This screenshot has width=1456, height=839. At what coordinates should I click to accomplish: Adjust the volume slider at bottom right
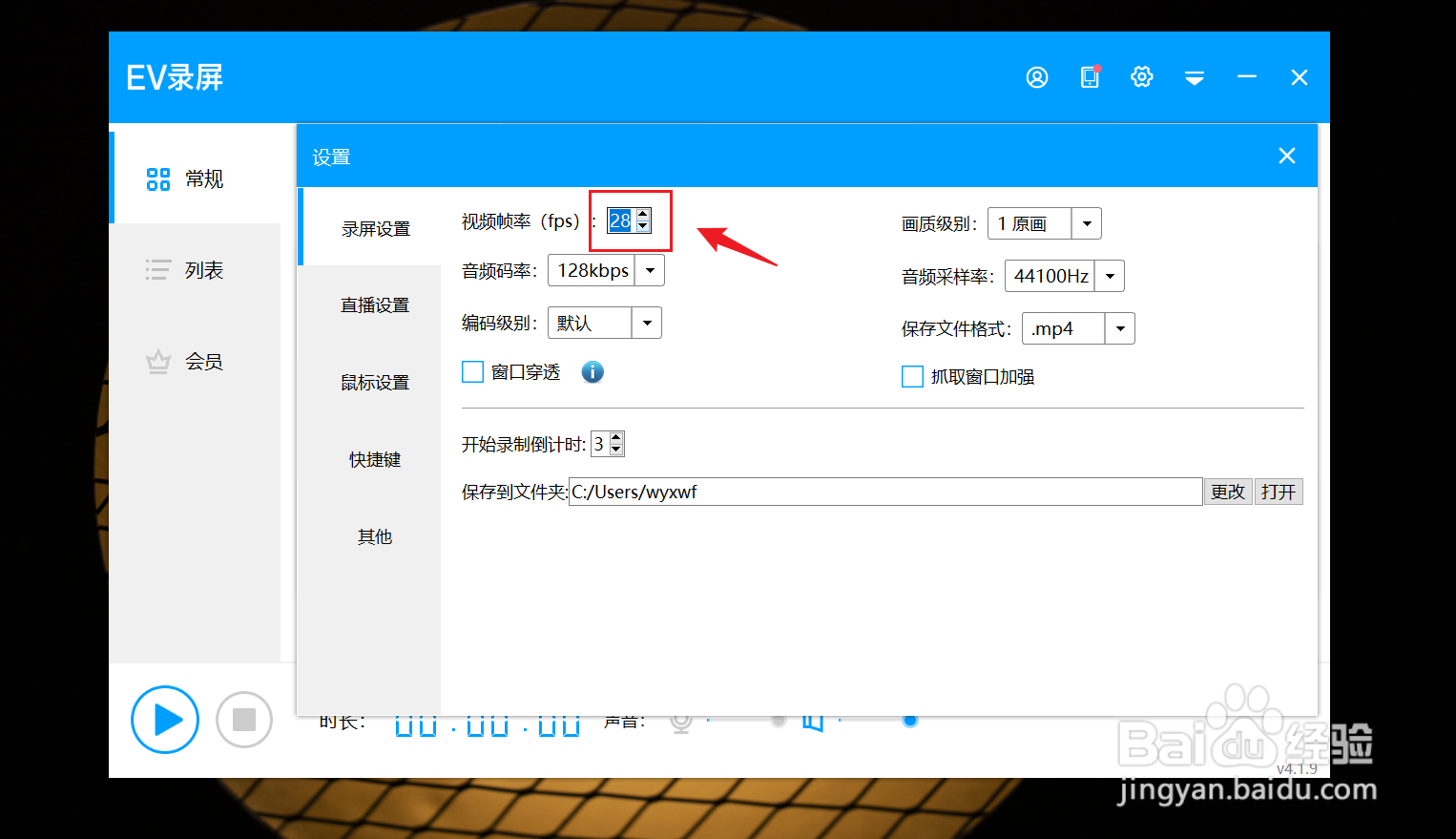[x=909, y=722]
